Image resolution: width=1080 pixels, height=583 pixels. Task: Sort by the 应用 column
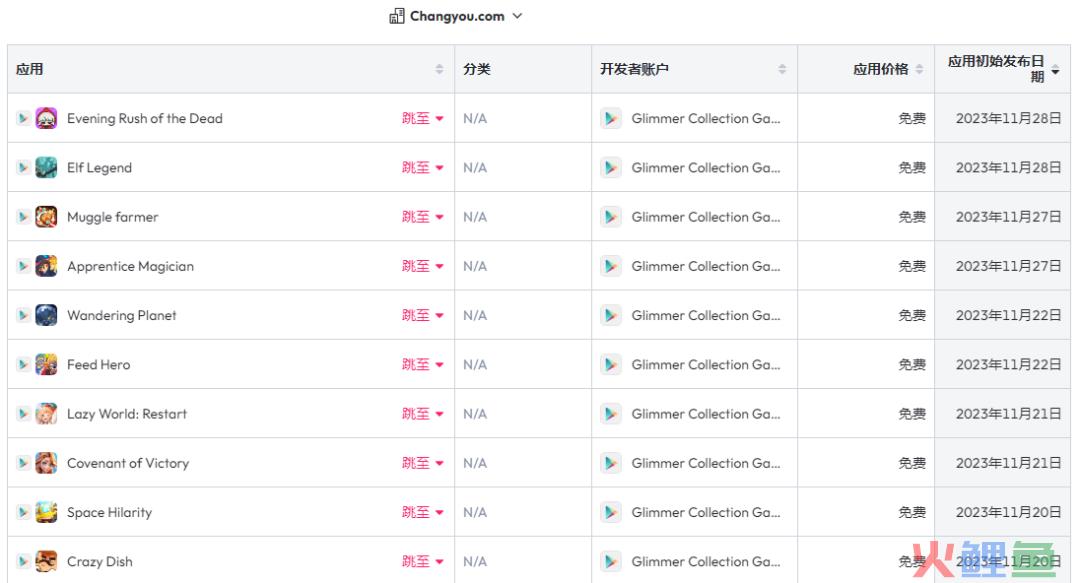(x=439, y=69)
